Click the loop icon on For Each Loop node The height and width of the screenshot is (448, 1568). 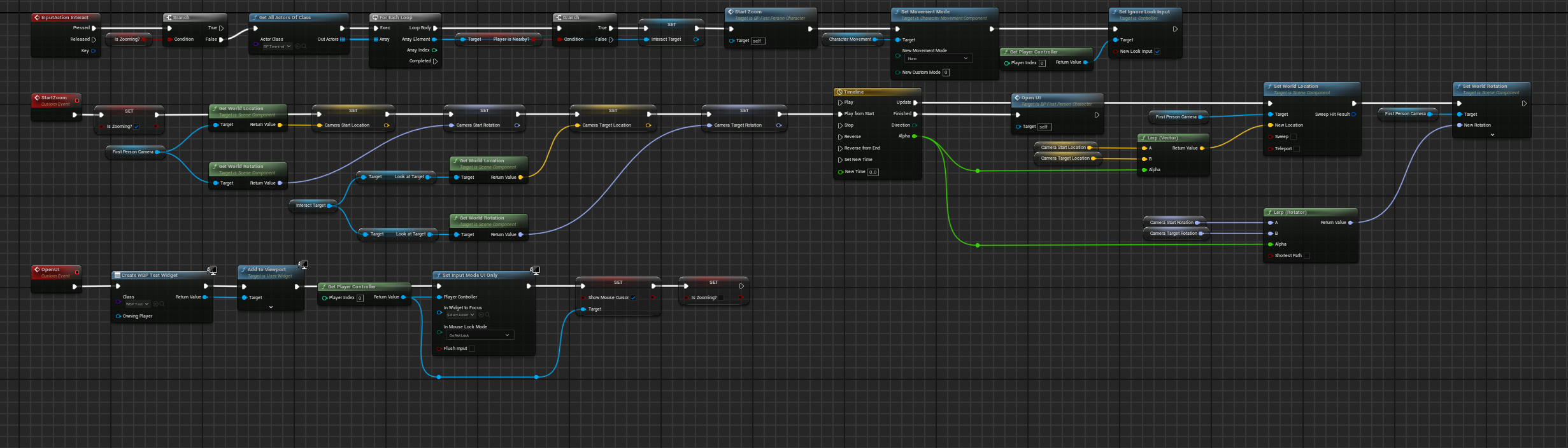(x=375, y=18)
